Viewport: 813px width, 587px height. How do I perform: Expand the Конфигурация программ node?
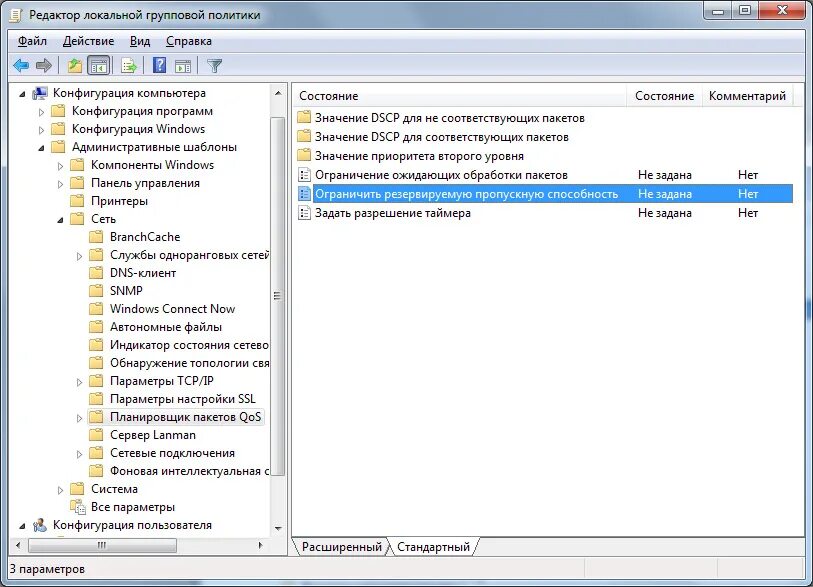41,112
